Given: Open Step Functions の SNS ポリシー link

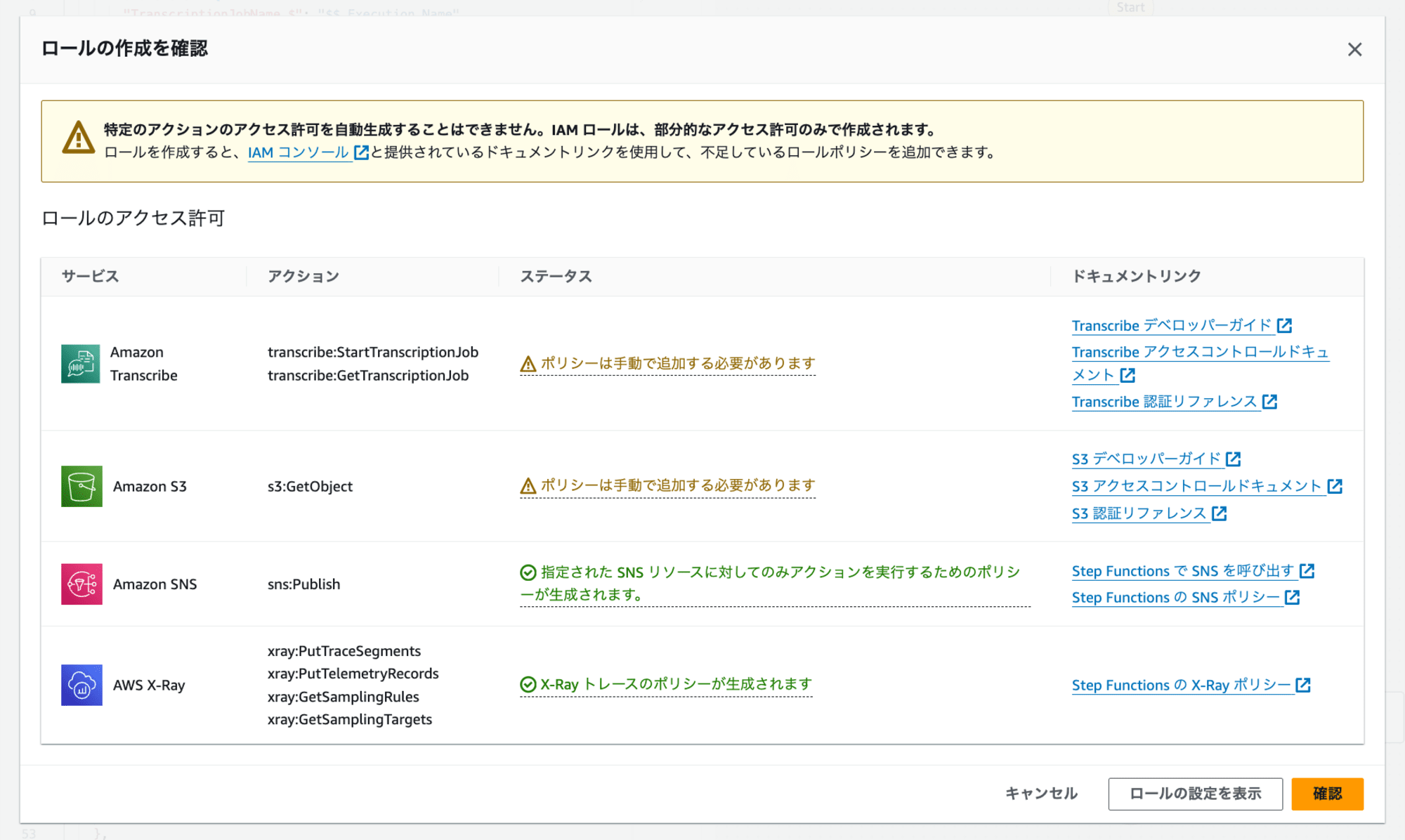Looking at the screenshot, I should pos(1176,598).
